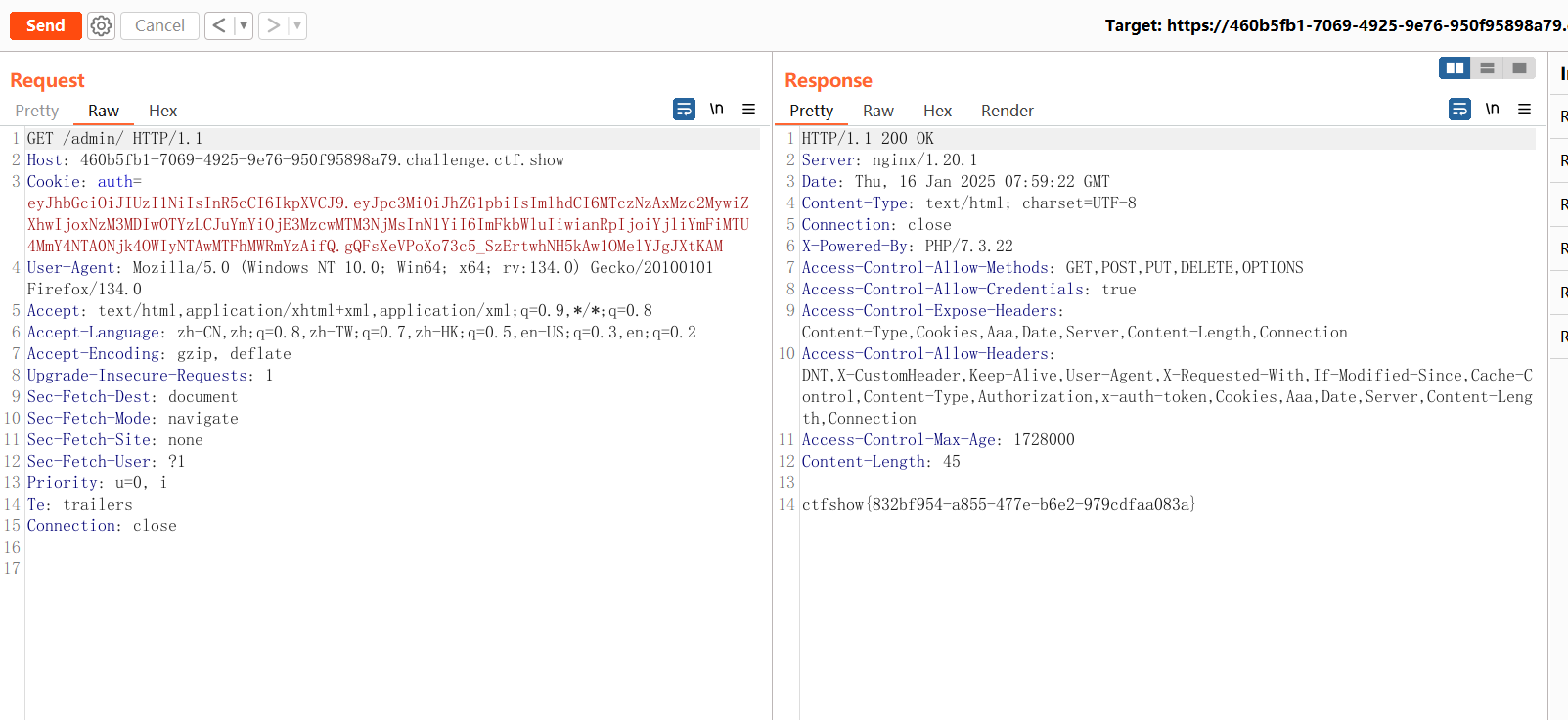Open Response Render tab
Screen dimensions: 1568x720
click(x=1008, y=111)
